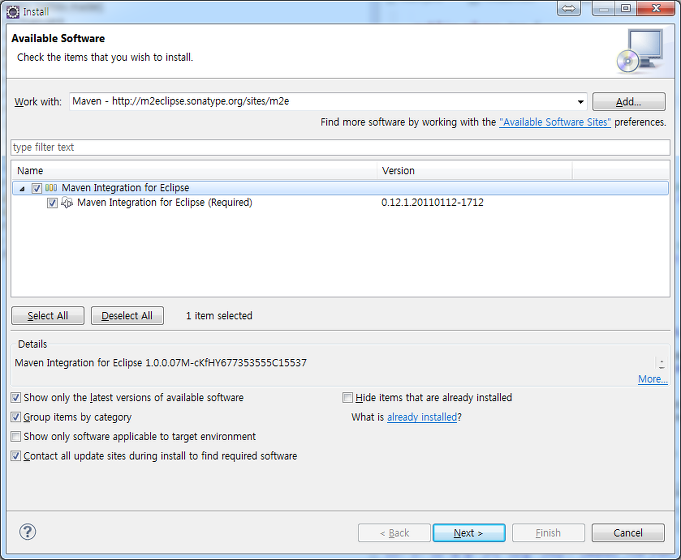681x560 pixels.
Task: Click the double-arrow button in the title bar
Action: tap(569, 8)
